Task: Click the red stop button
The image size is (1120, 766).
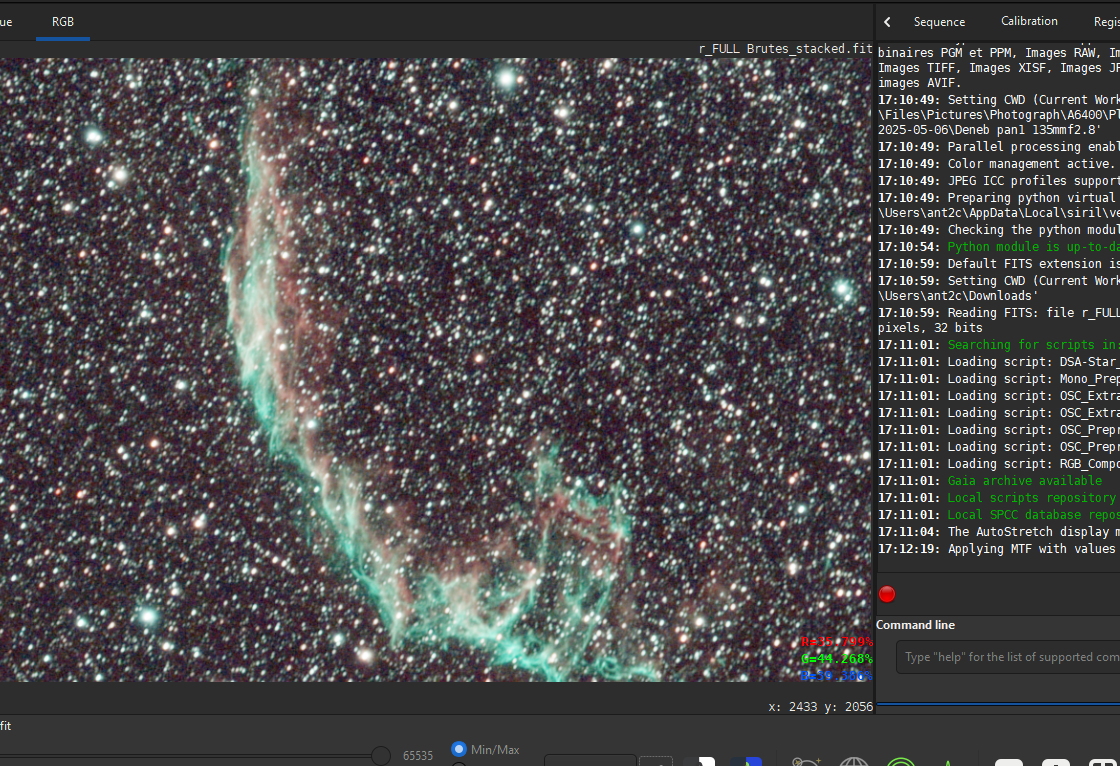Action: [887, 594]
